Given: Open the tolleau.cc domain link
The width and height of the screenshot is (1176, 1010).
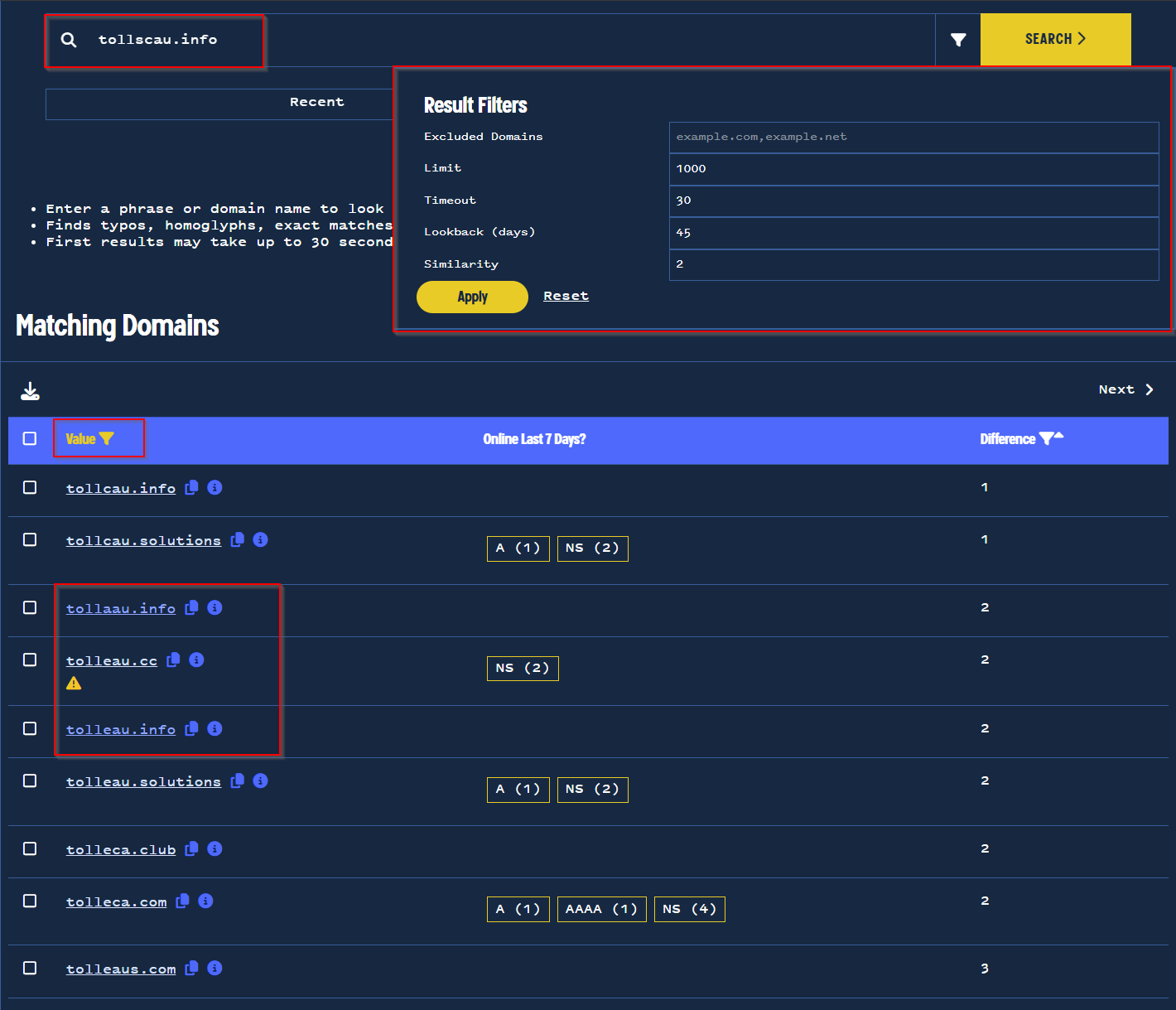Looking at the screenshot, I should coord(112,661).
